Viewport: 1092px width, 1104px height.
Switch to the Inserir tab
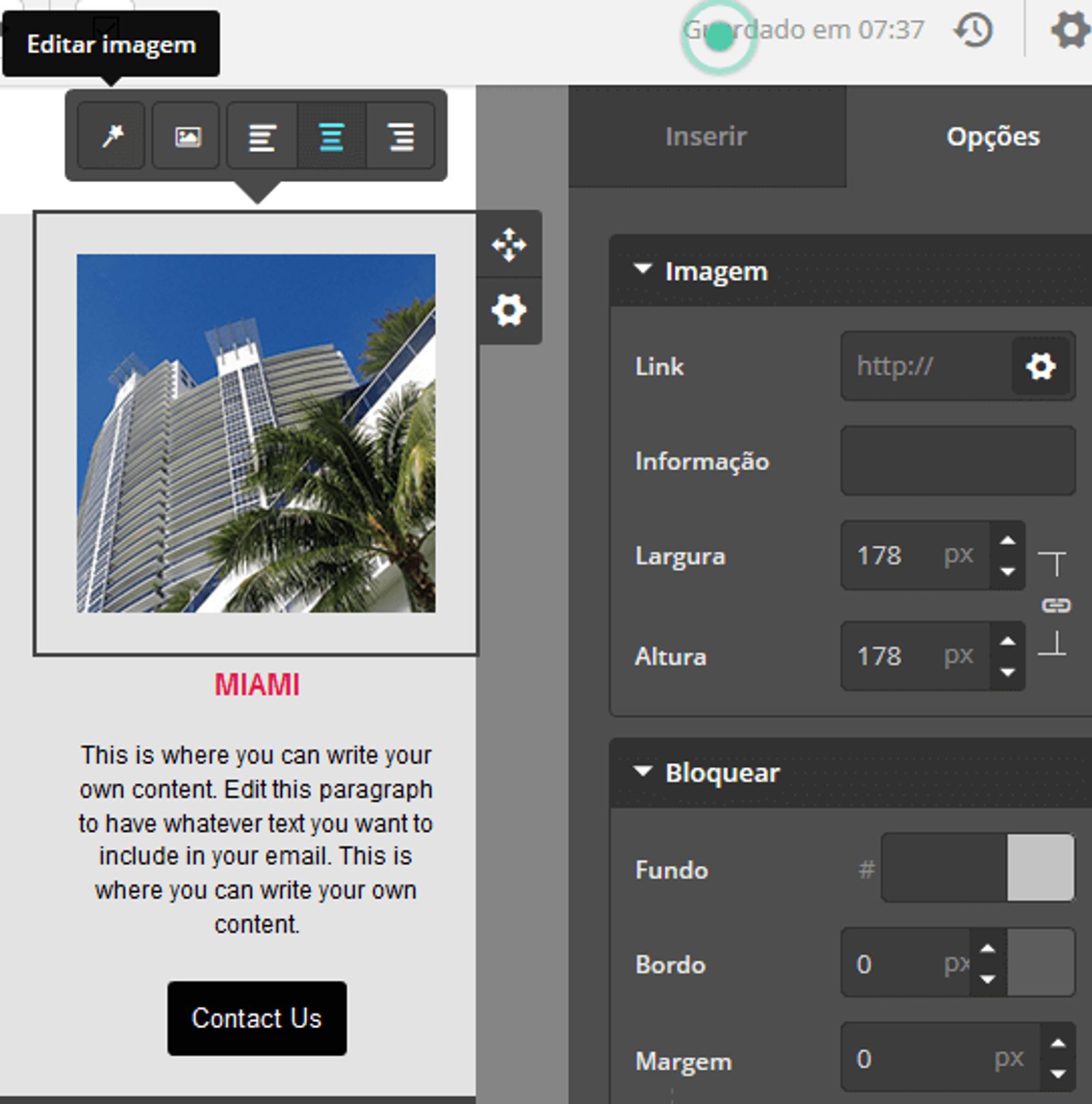click(706, 136)
